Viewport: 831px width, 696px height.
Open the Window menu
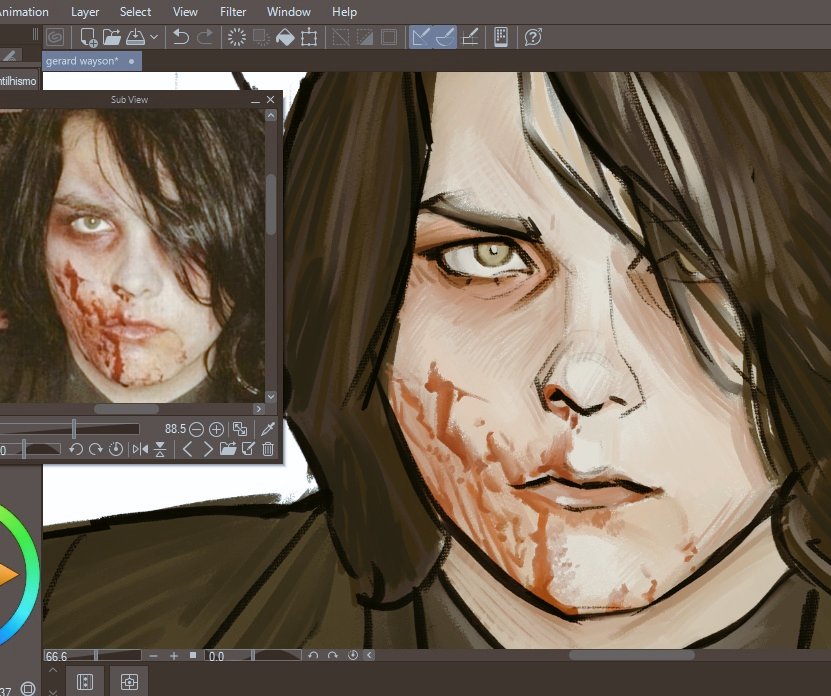tap(289, 12)
